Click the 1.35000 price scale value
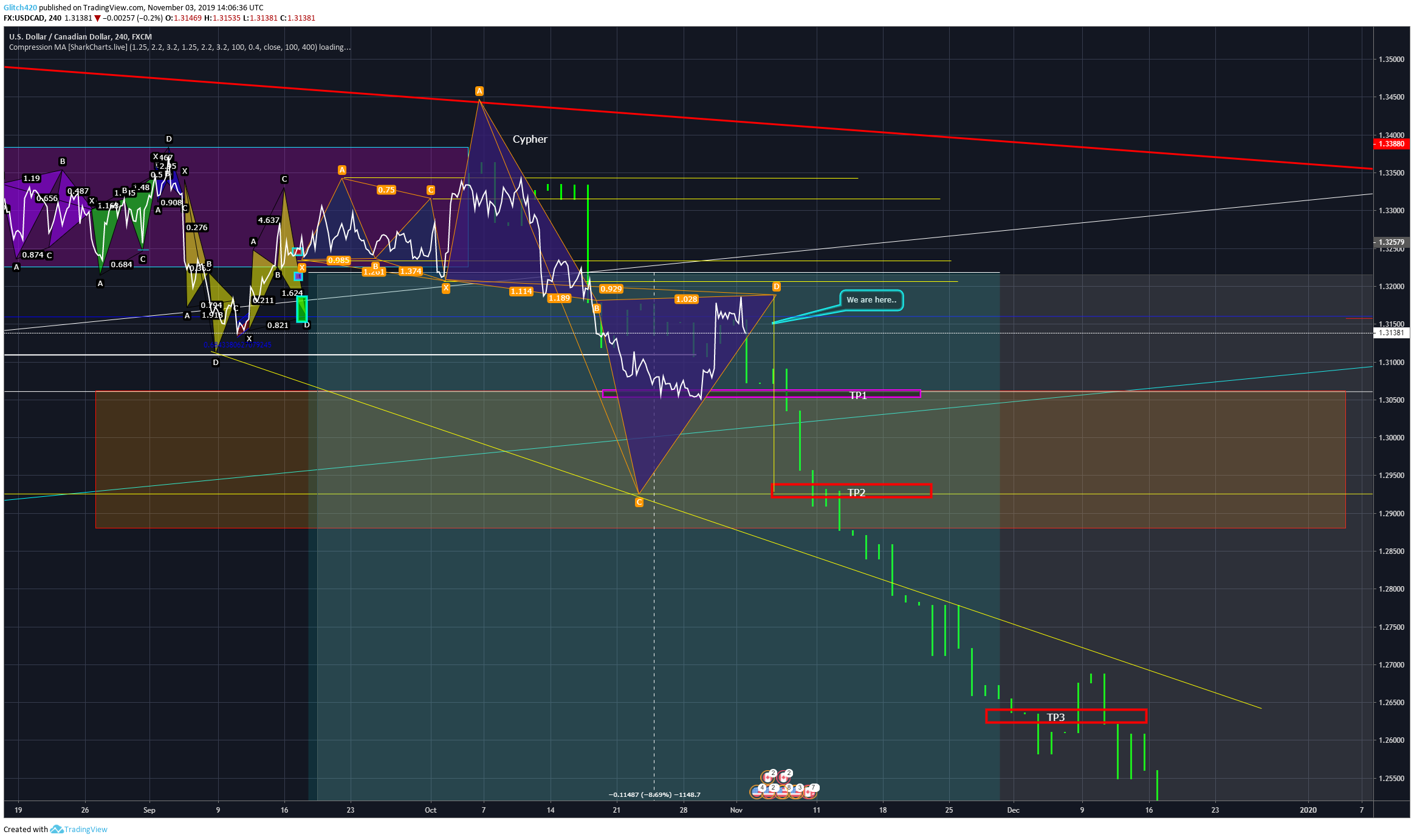The image size is (1414, 840). 1392,60
